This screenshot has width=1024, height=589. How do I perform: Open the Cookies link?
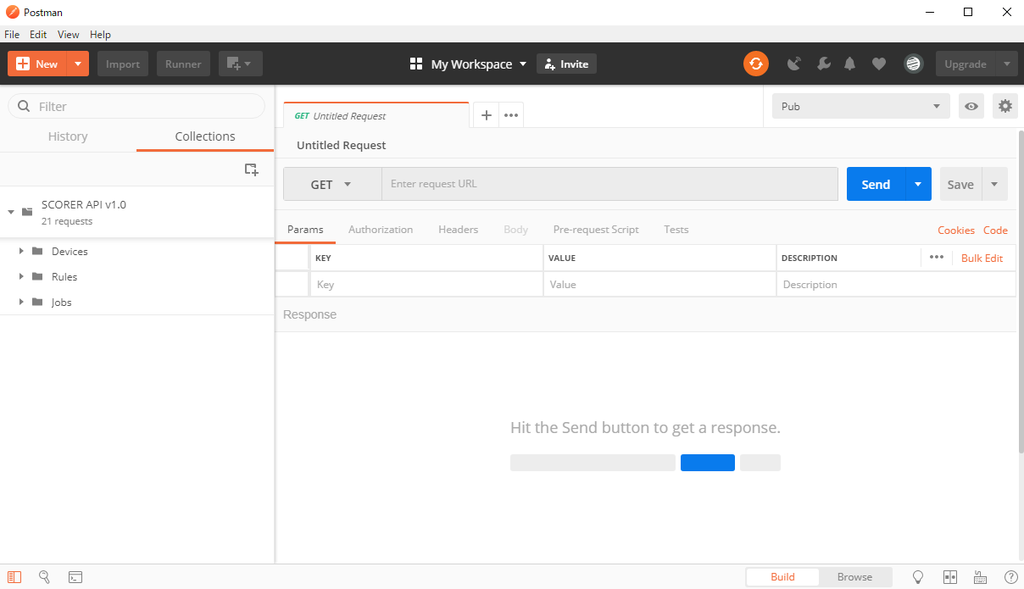(955, 230)
